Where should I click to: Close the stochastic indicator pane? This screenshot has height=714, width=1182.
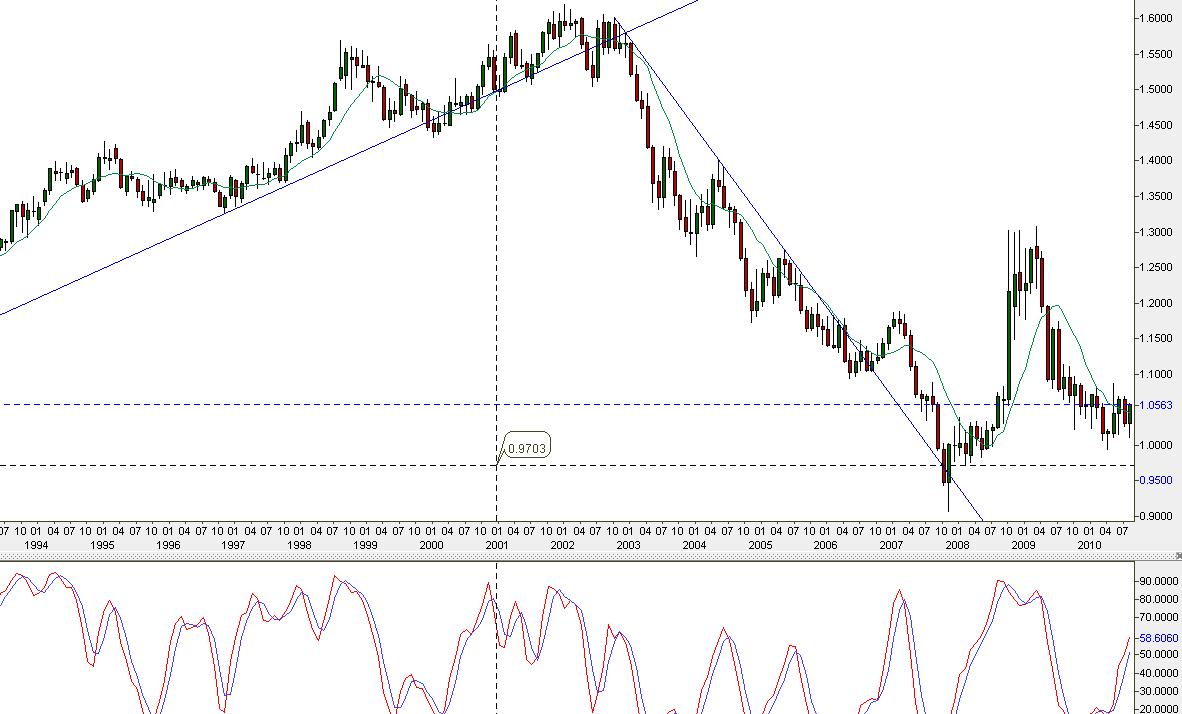1178,556
